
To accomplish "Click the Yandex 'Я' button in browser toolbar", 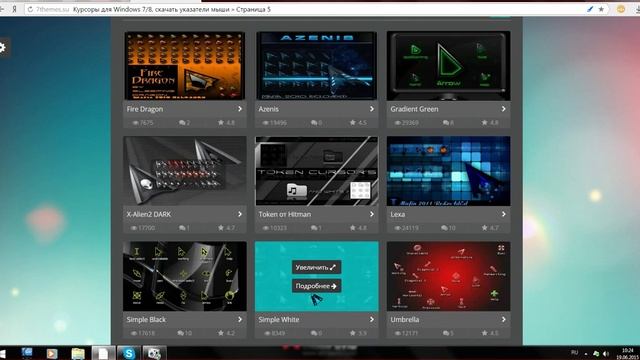I will [14, 9].
